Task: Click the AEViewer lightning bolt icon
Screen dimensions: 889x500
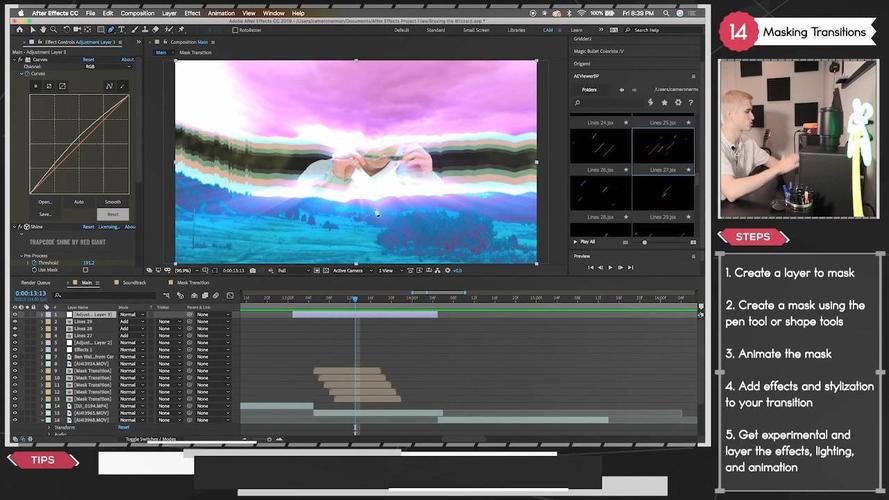Action: coord(650,103)
